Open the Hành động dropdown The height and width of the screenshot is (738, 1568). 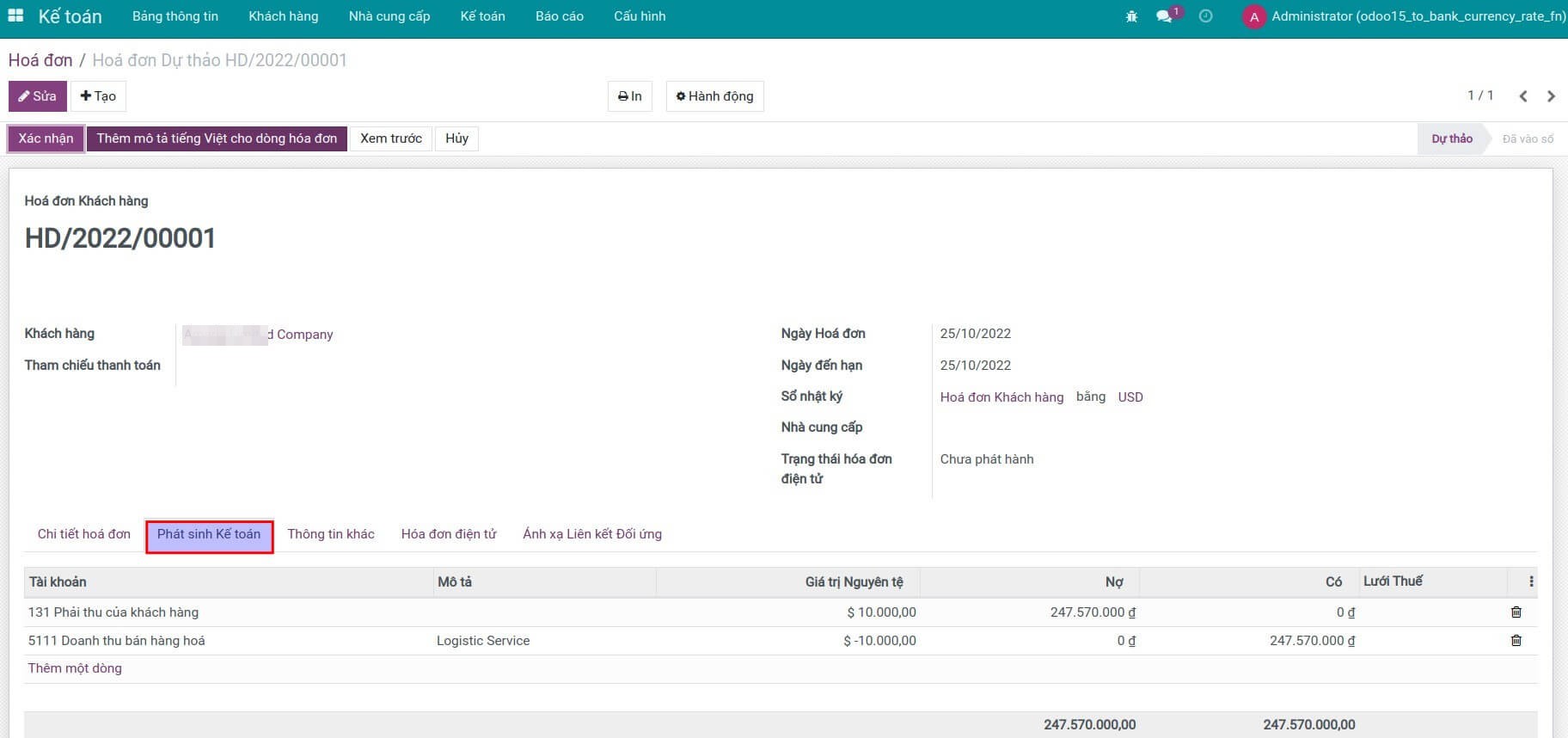(714, 96)
